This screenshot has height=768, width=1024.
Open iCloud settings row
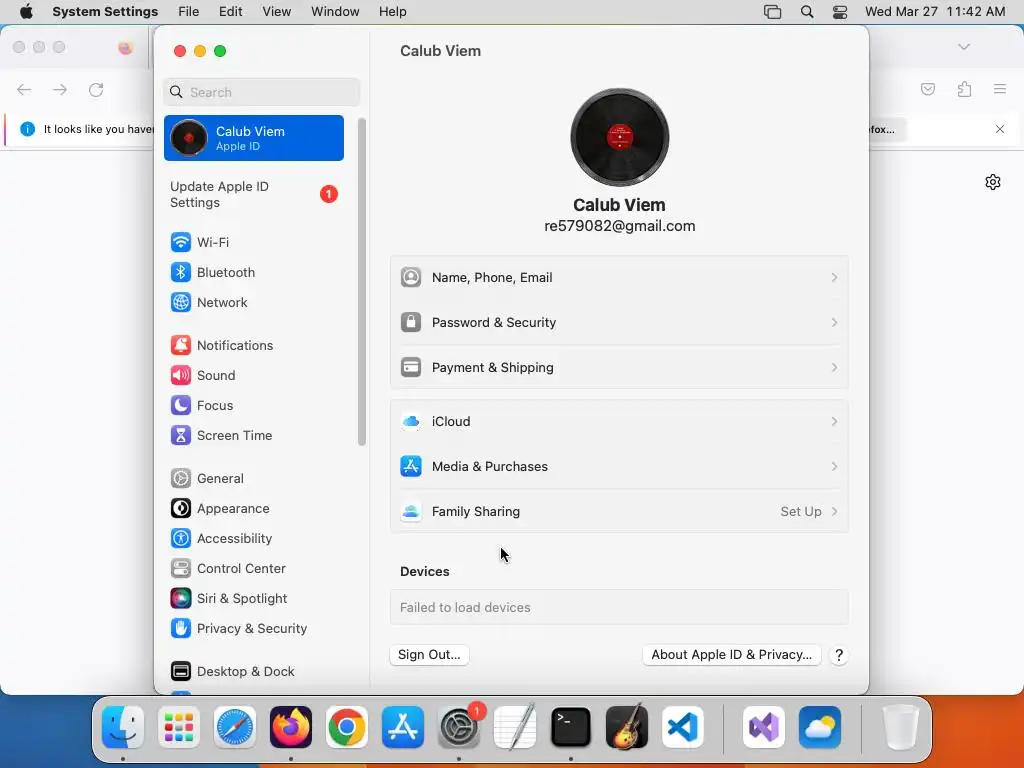[619, 422]
